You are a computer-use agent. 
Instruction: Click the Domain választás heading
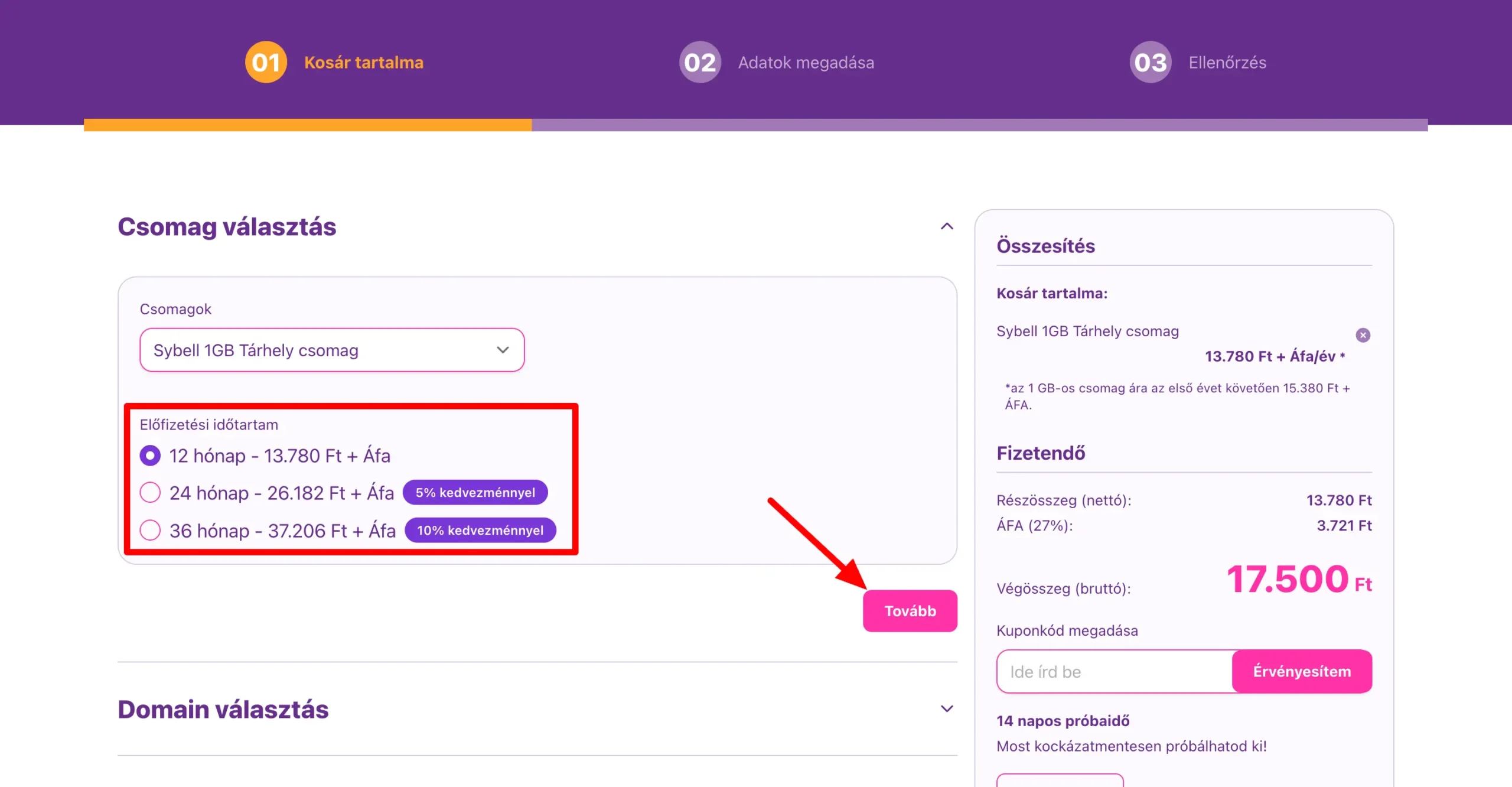click(223, 709)
